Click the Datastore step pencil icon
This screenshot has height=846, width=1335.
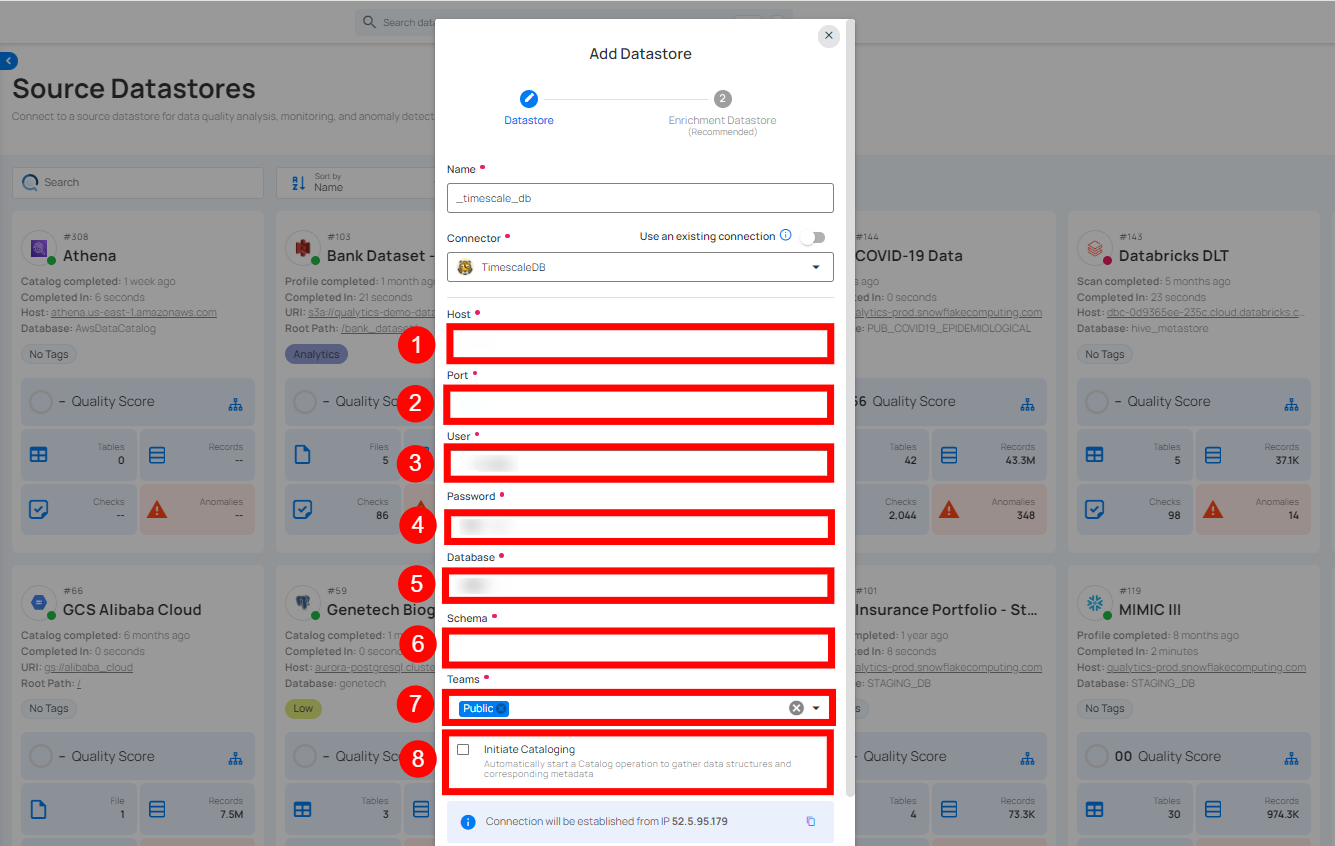[529, 99]
